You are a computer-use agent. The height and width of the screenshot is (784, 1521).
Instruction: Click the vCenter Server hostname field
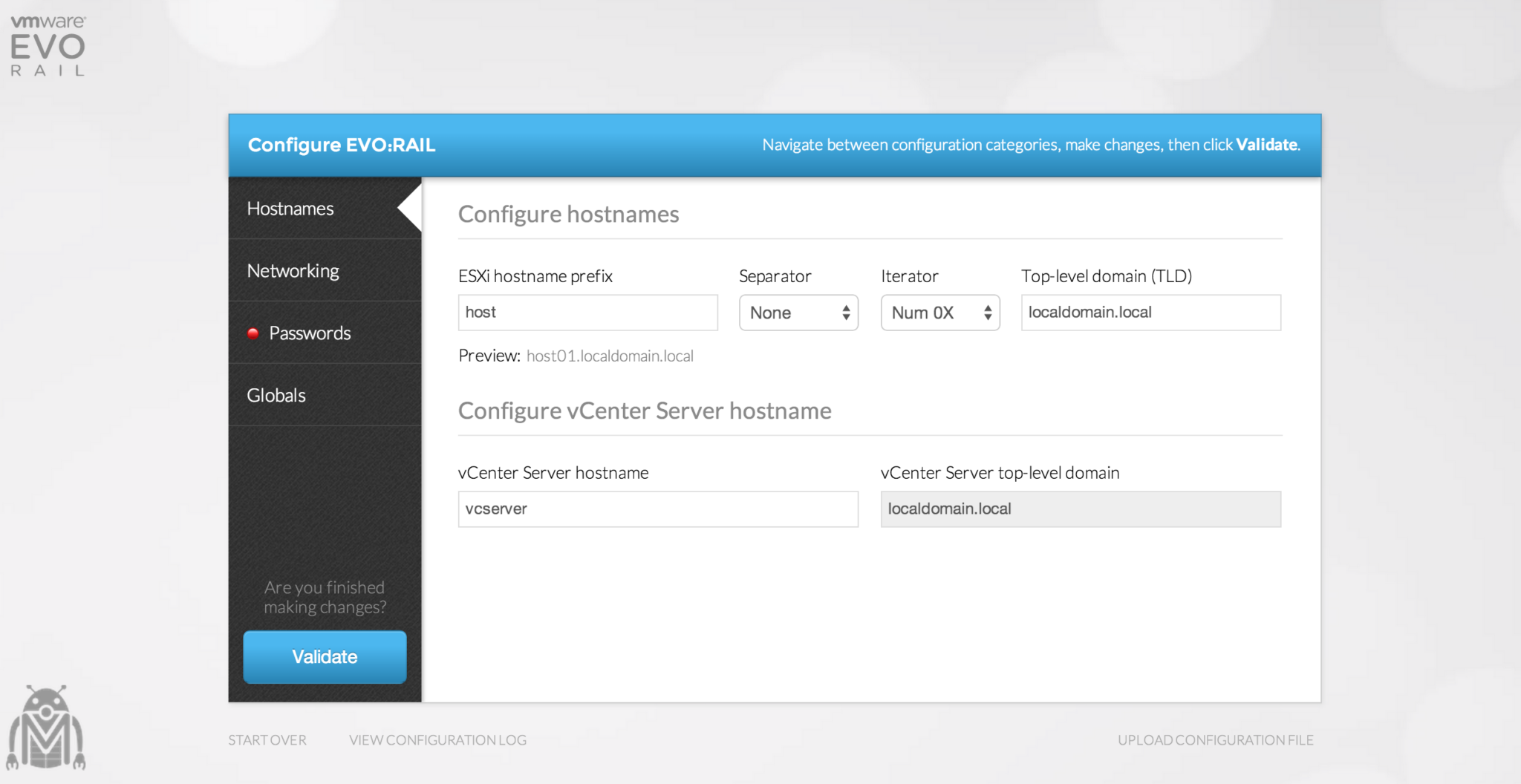[x=658, y=509]
